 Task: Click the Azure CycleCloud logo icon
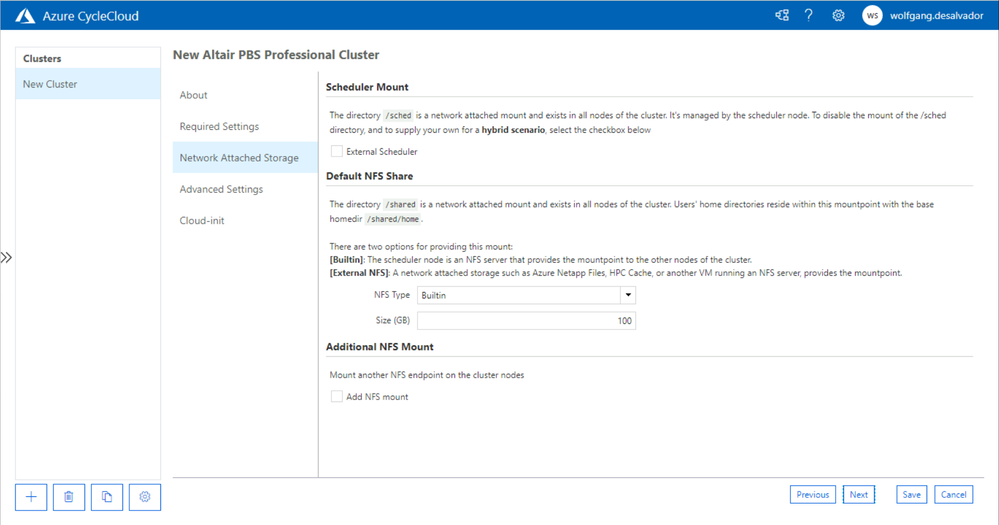click(24, 16)
